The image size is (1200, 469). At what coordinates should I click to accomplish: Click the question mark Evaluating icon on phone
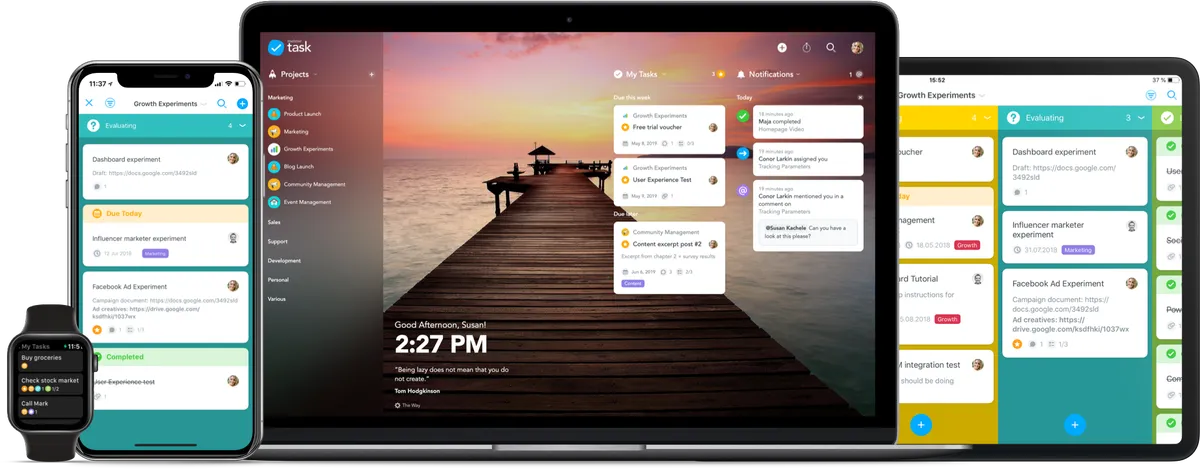pyautogui.click(x=94, y=126)
